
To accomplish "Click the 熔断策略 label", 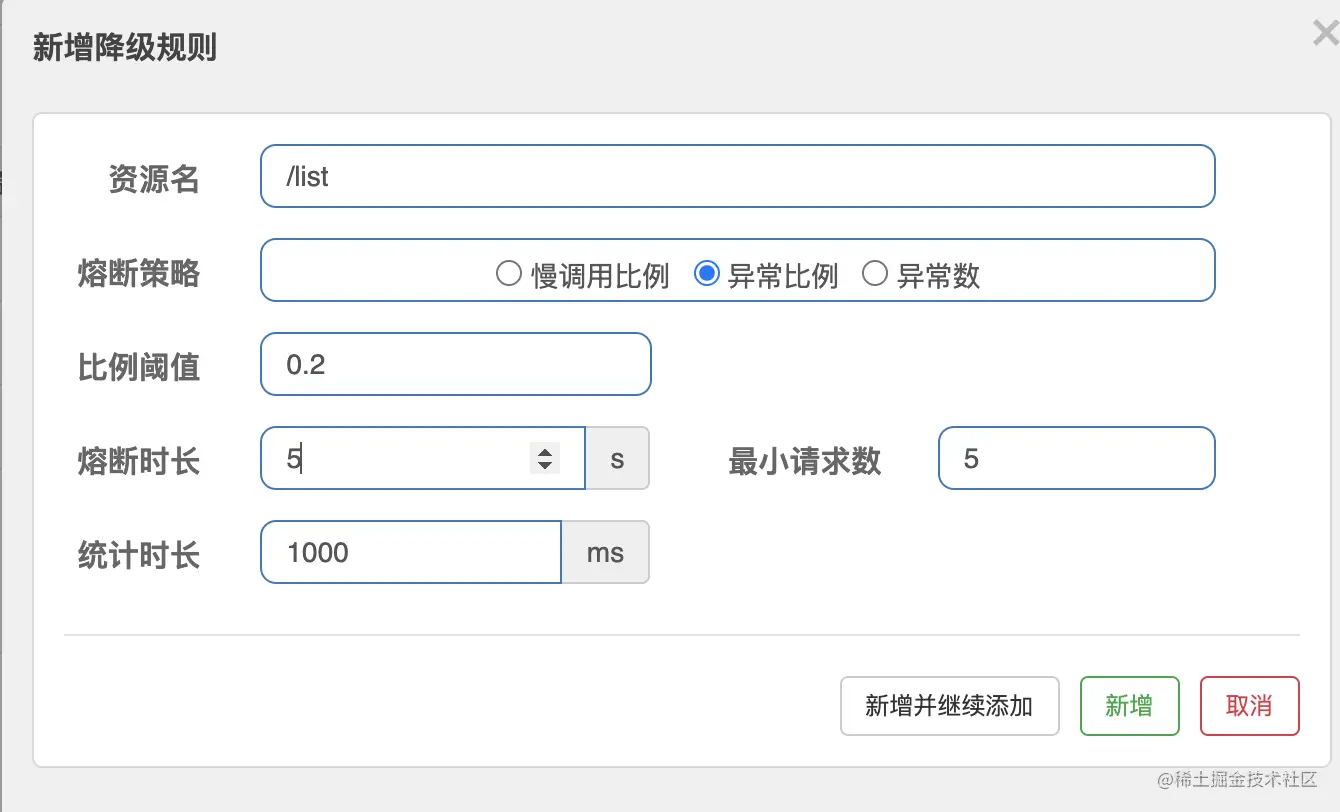I will pos(139,273).
